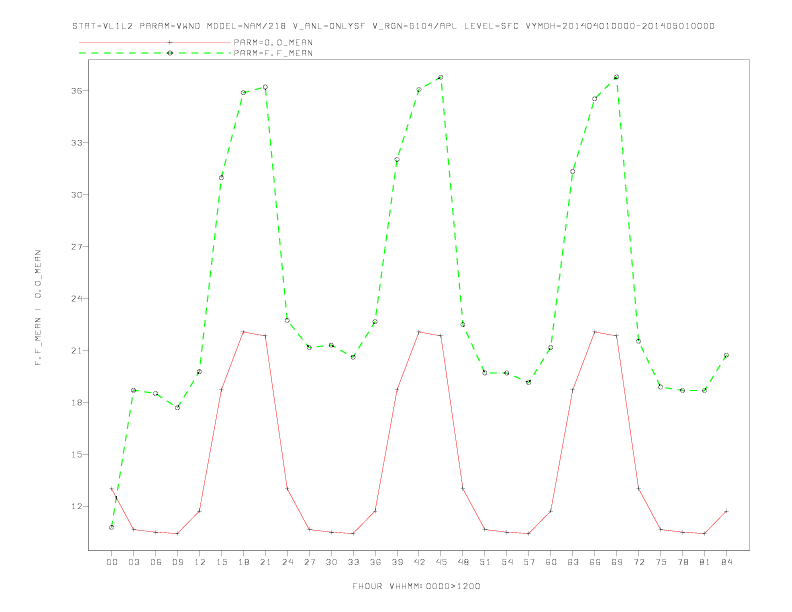Click x-axis tick label 15

tap(221, 562)
